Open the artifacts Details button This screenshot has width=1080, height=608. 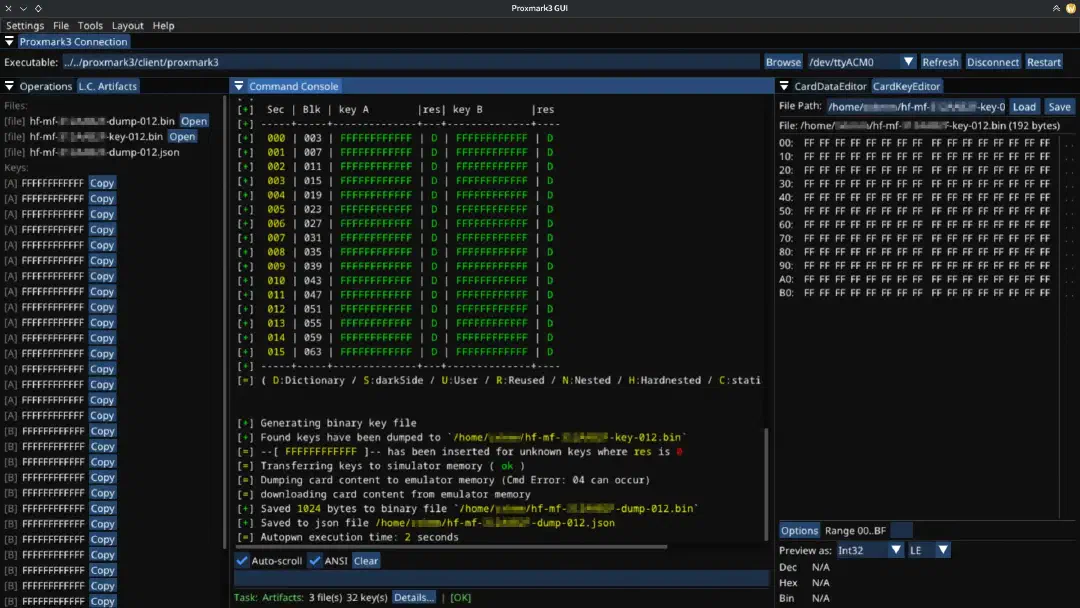pyautogui.click(x=413, y=598)
